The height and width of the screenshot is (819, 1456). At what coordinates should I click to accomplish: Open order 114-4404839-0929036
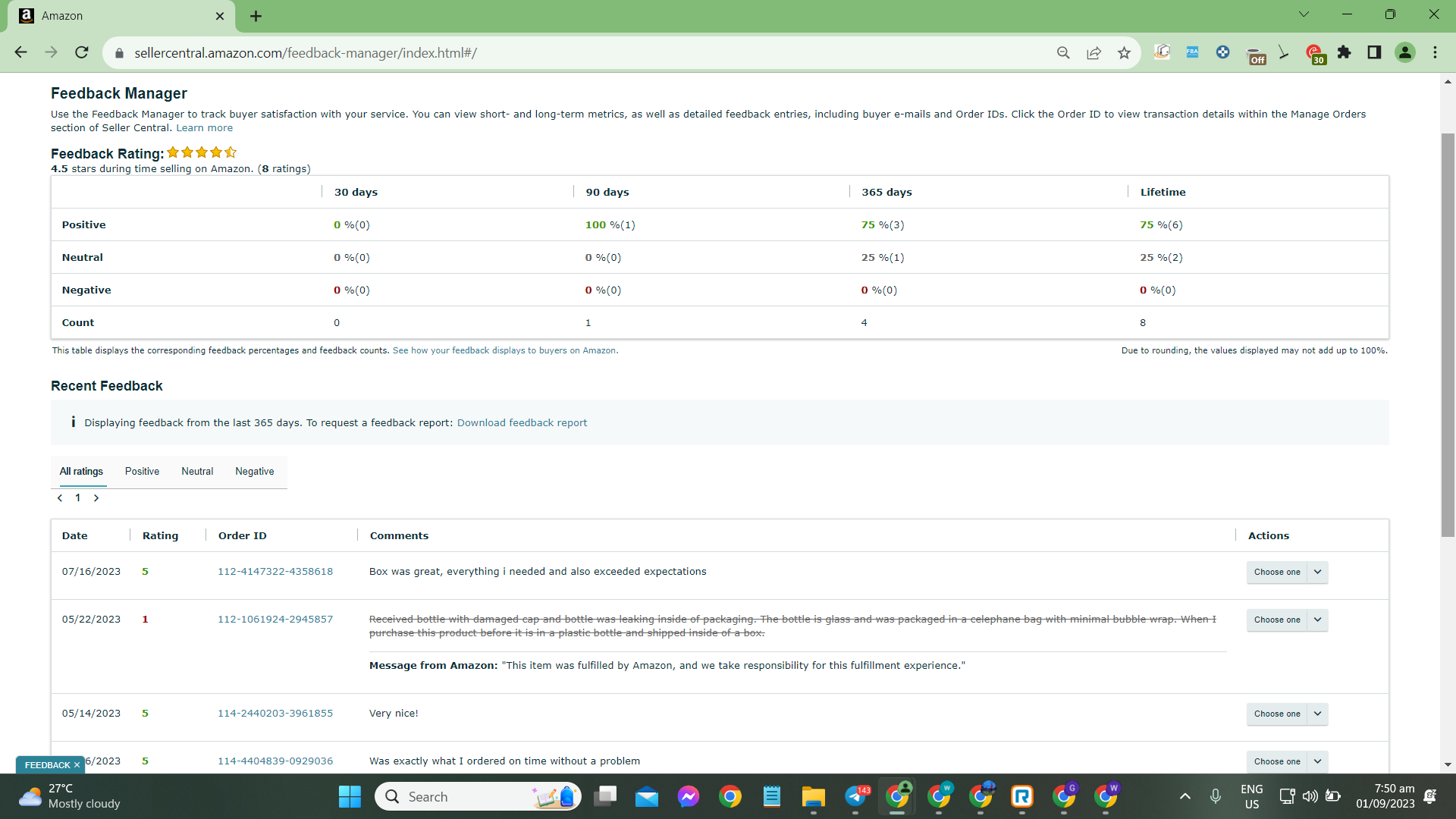click(275, 761)
